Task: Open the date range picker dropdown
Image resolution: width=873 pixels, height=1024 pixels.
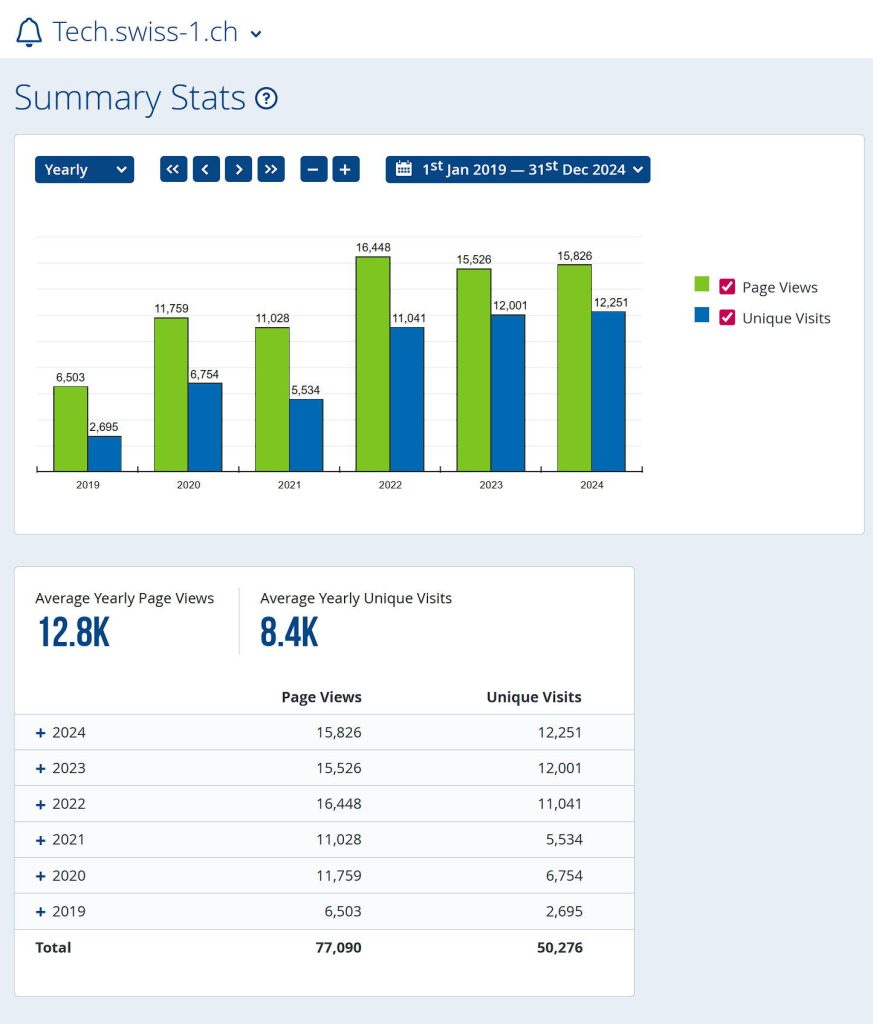Action: [x=518, y=169]
